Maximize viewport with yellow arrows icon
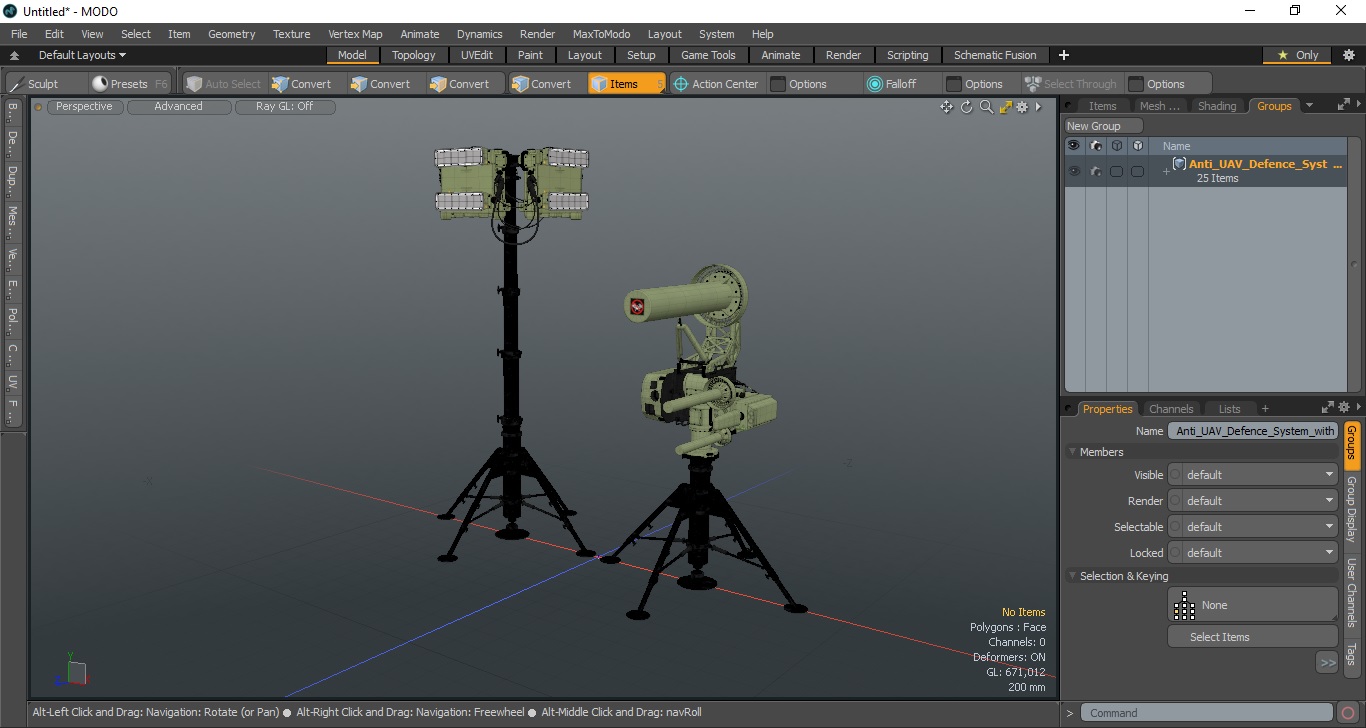This screenshot has width=1366, height=728. 1006,107
